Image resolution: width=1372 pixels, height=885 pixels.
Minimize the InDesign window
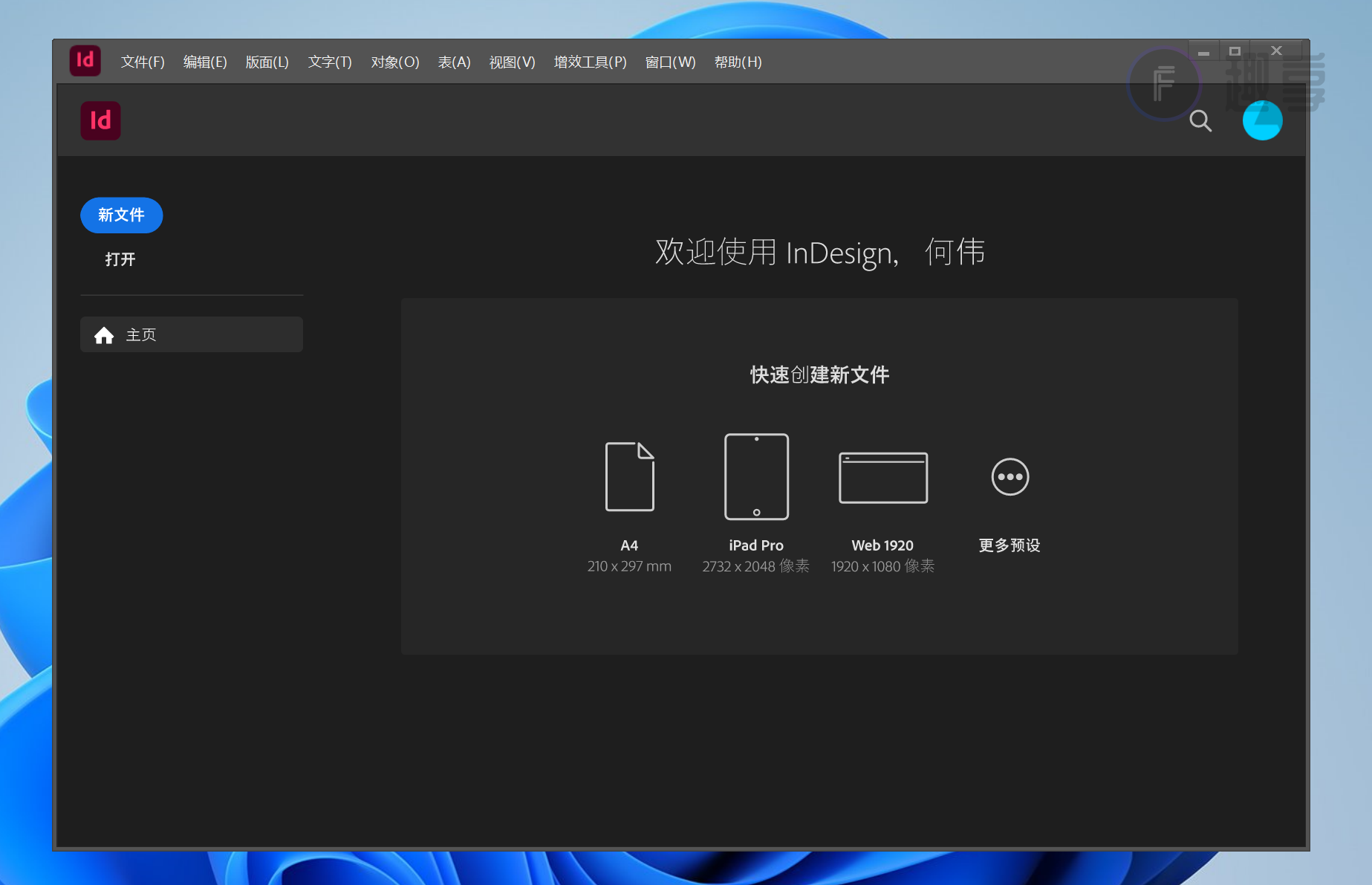[x=1203, y=51]
